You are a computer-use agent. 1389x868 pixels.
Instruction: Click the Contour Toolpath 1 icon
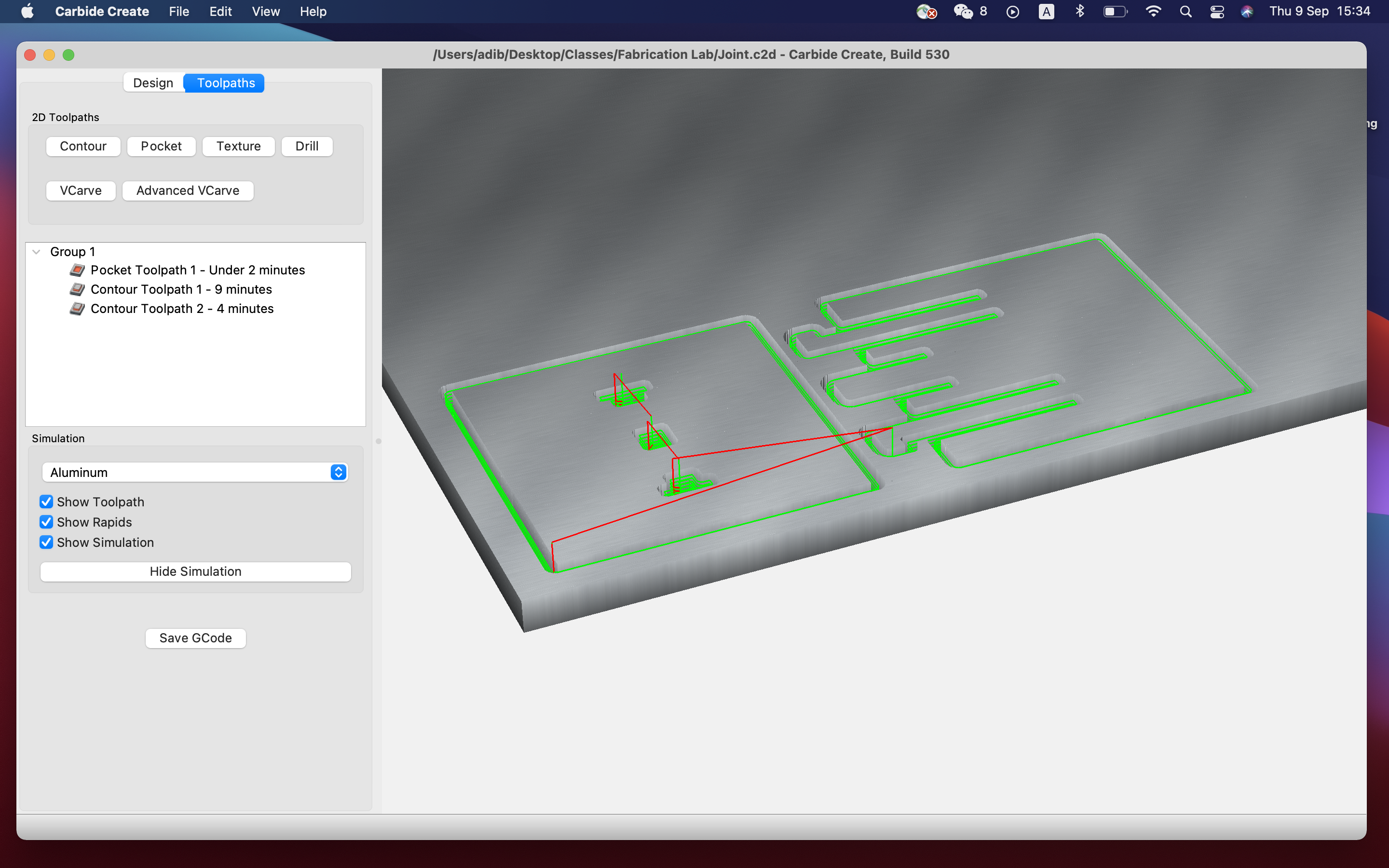[x=78, y=289]
